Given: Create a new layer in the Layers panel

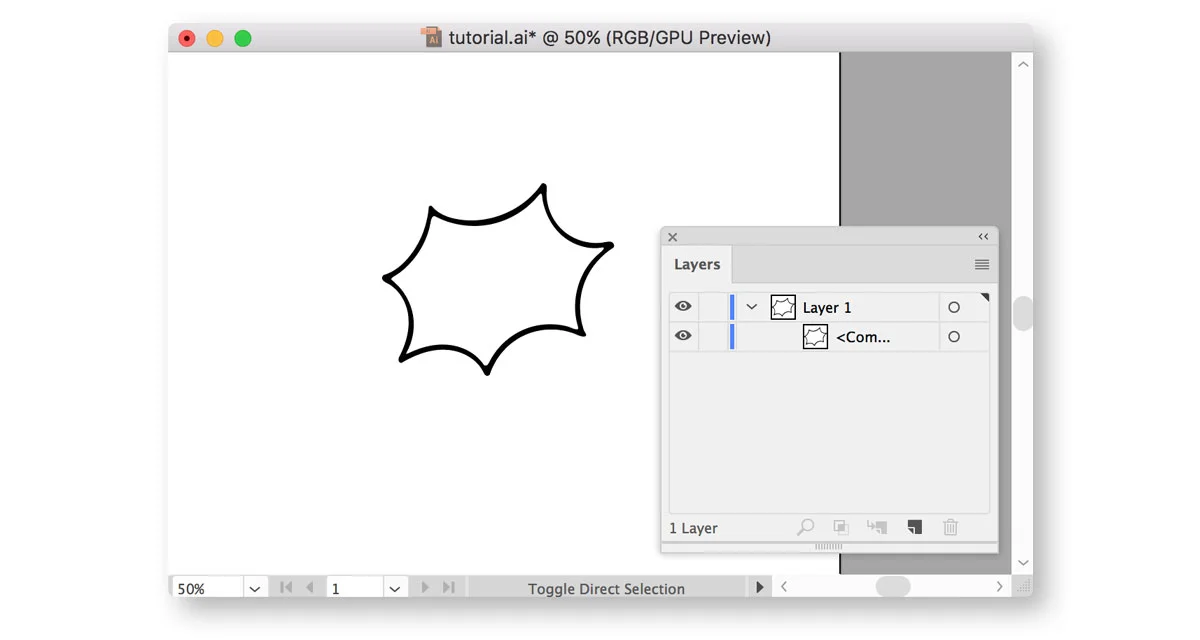Looking at the screenshot, I should pos(914,527).
